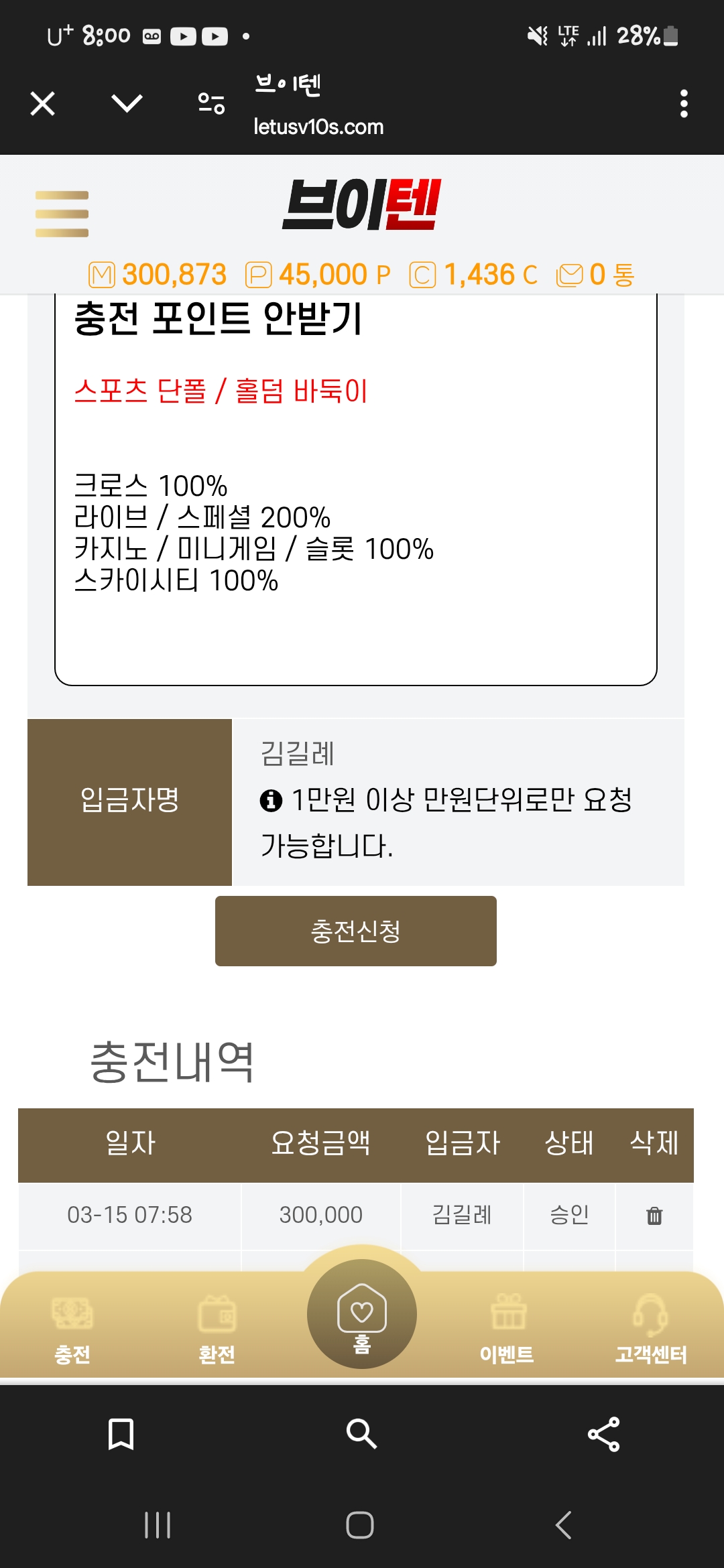This screenshot has height=1568, width=724.
Task: Open the three-dot browser options menu
Action: click(684, 104)
